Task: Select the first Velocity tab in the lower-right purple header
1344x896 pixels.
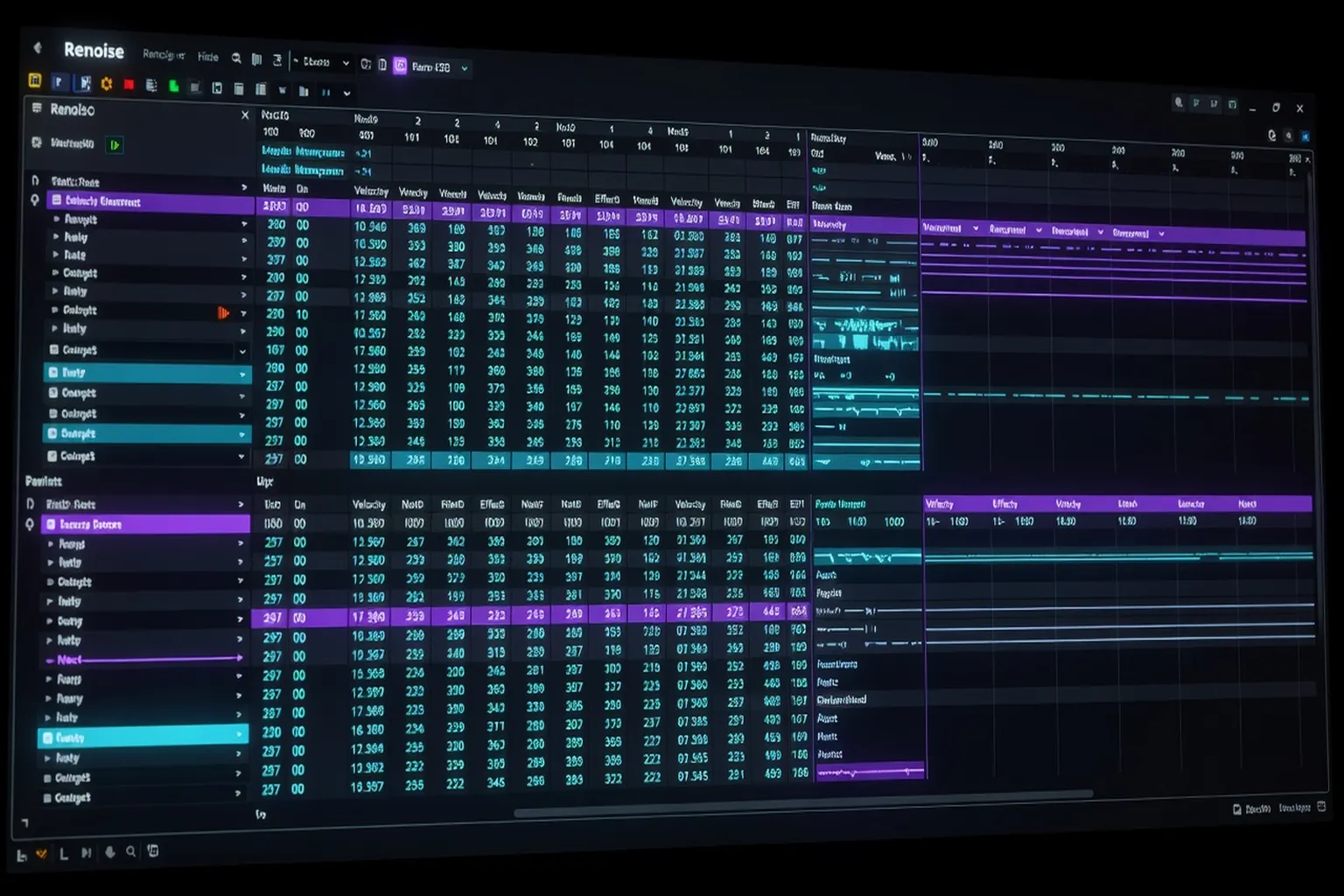Action: click(x=940, y=504)
